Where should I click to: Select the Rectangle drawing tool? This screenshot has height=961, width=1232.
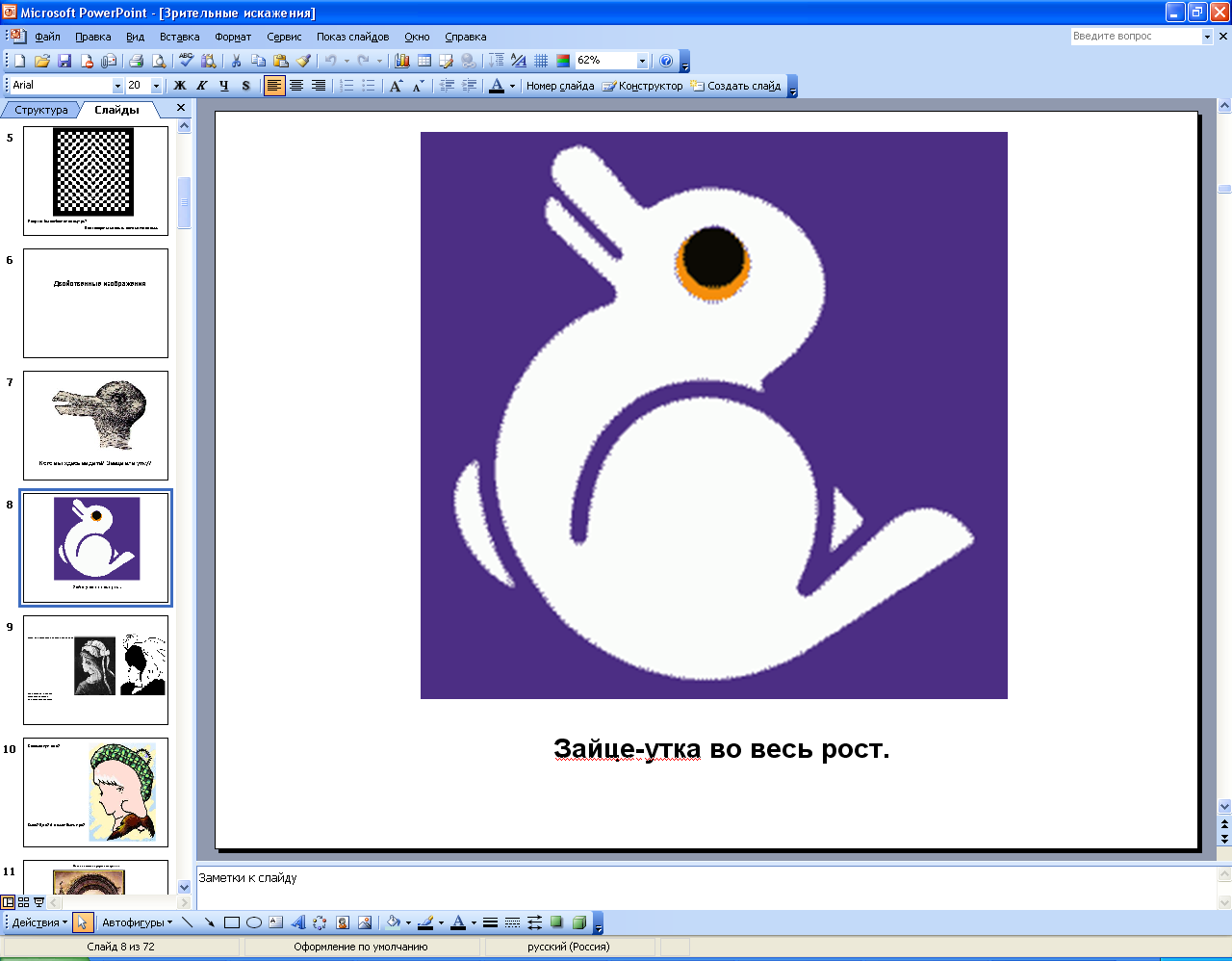232,922
